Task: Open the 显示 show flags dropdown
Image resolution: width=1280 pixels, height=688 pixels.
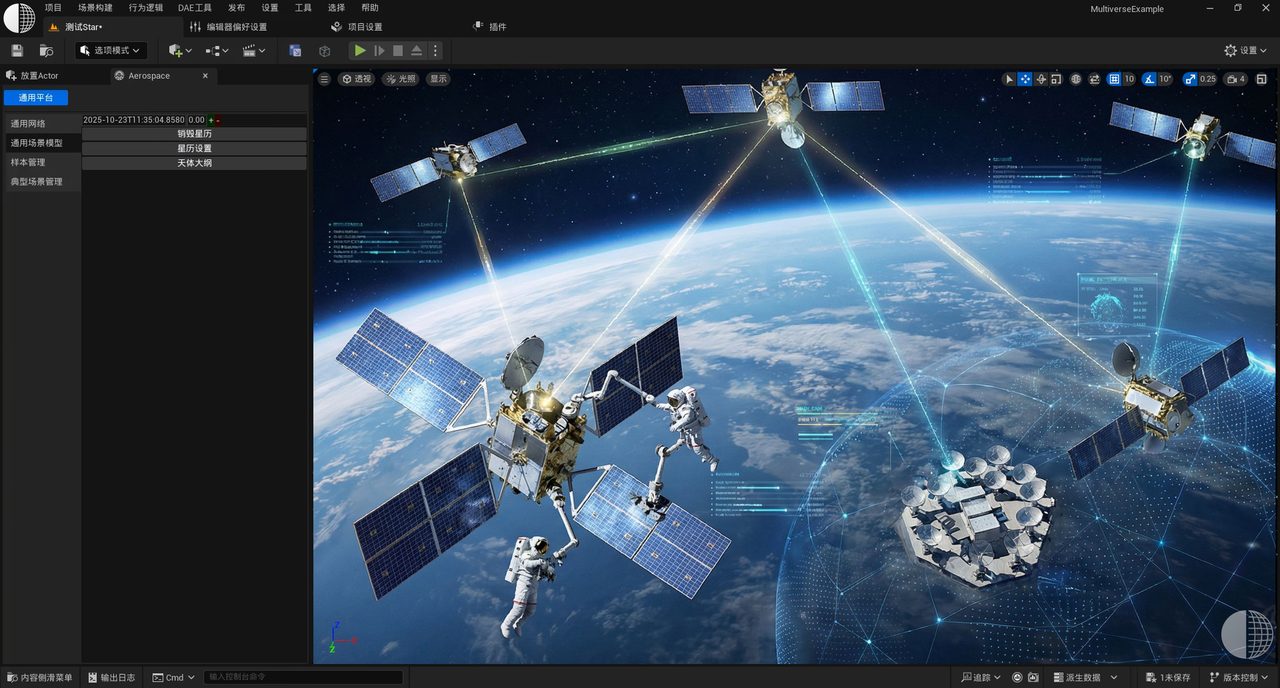Action: click(x=438, y=79)
